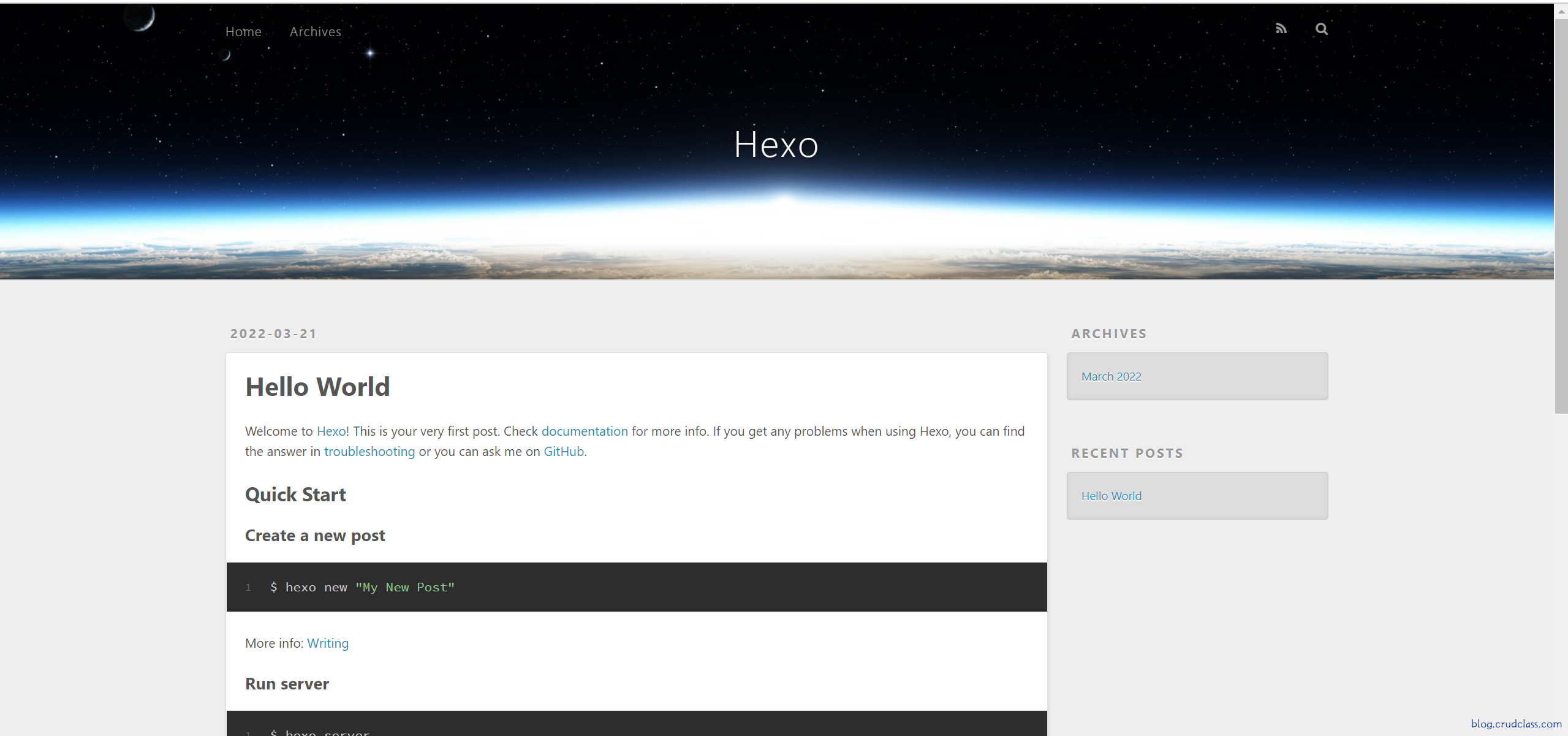Open the GitHub link
The height and width of the screenshot is (736, 1568).
[x=562, y=452]
